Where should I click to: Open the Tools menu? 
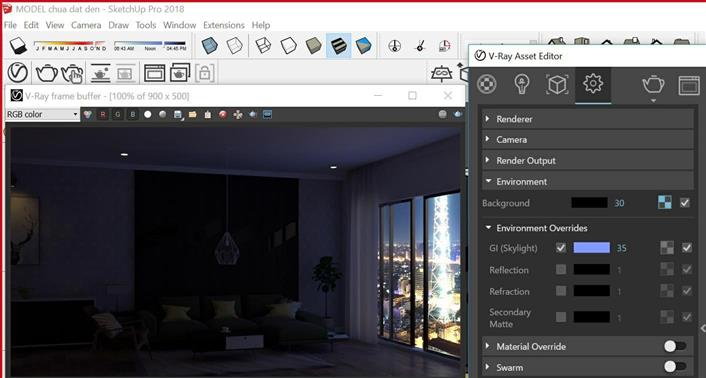click(x=146, y=25)
